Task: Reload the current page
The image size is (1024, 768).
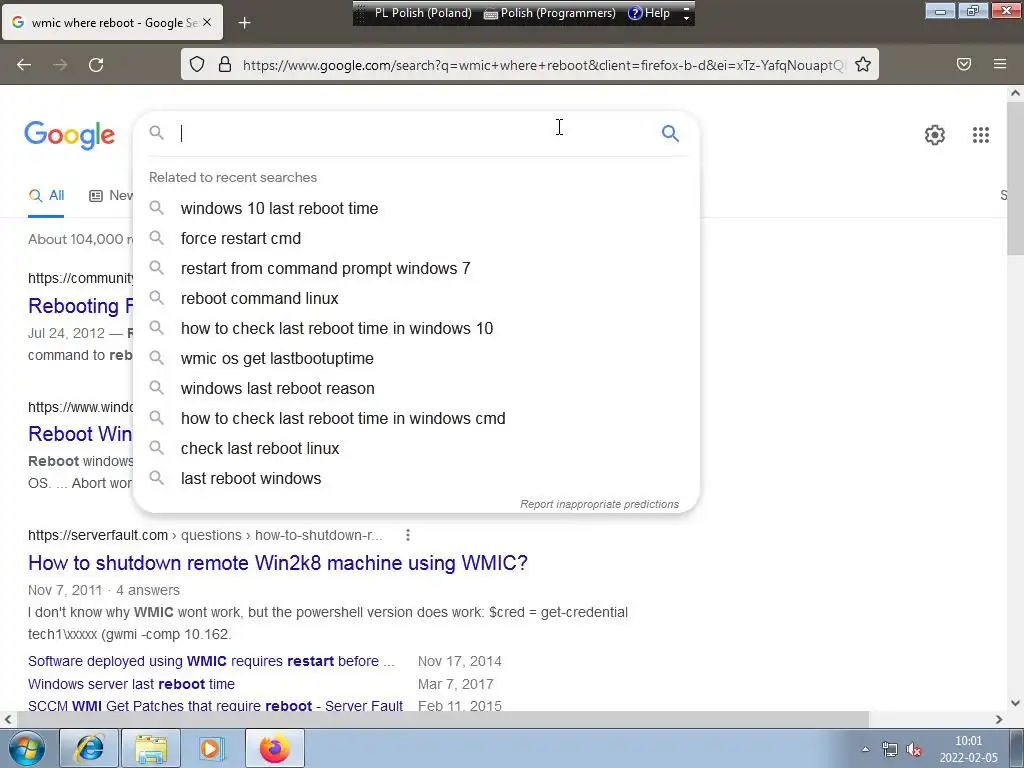Action: [x=96, y=65]
